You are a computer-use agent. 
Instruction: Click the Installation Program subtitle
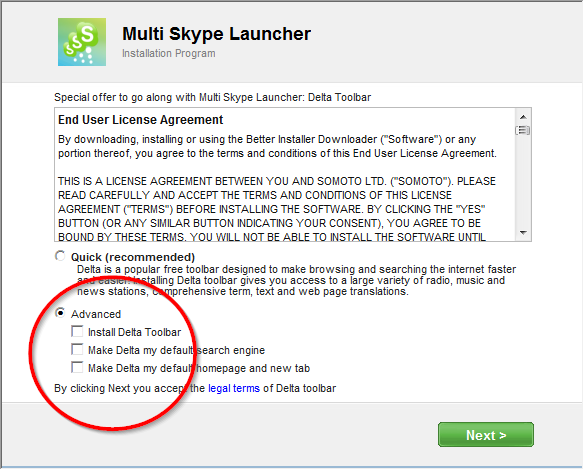[x=169, y=53]
